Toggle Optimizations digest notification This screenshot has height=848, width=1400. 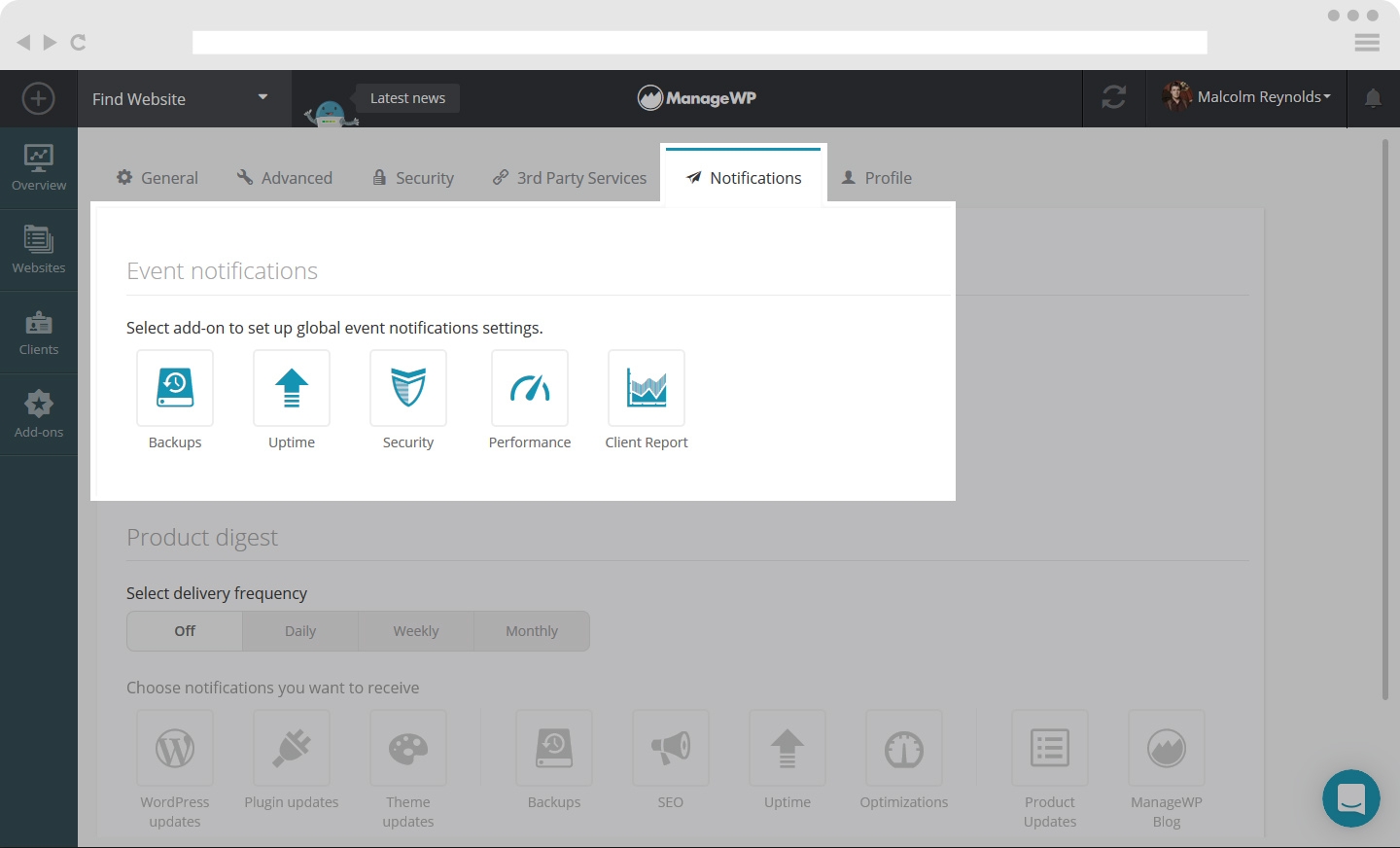(904, 748)
